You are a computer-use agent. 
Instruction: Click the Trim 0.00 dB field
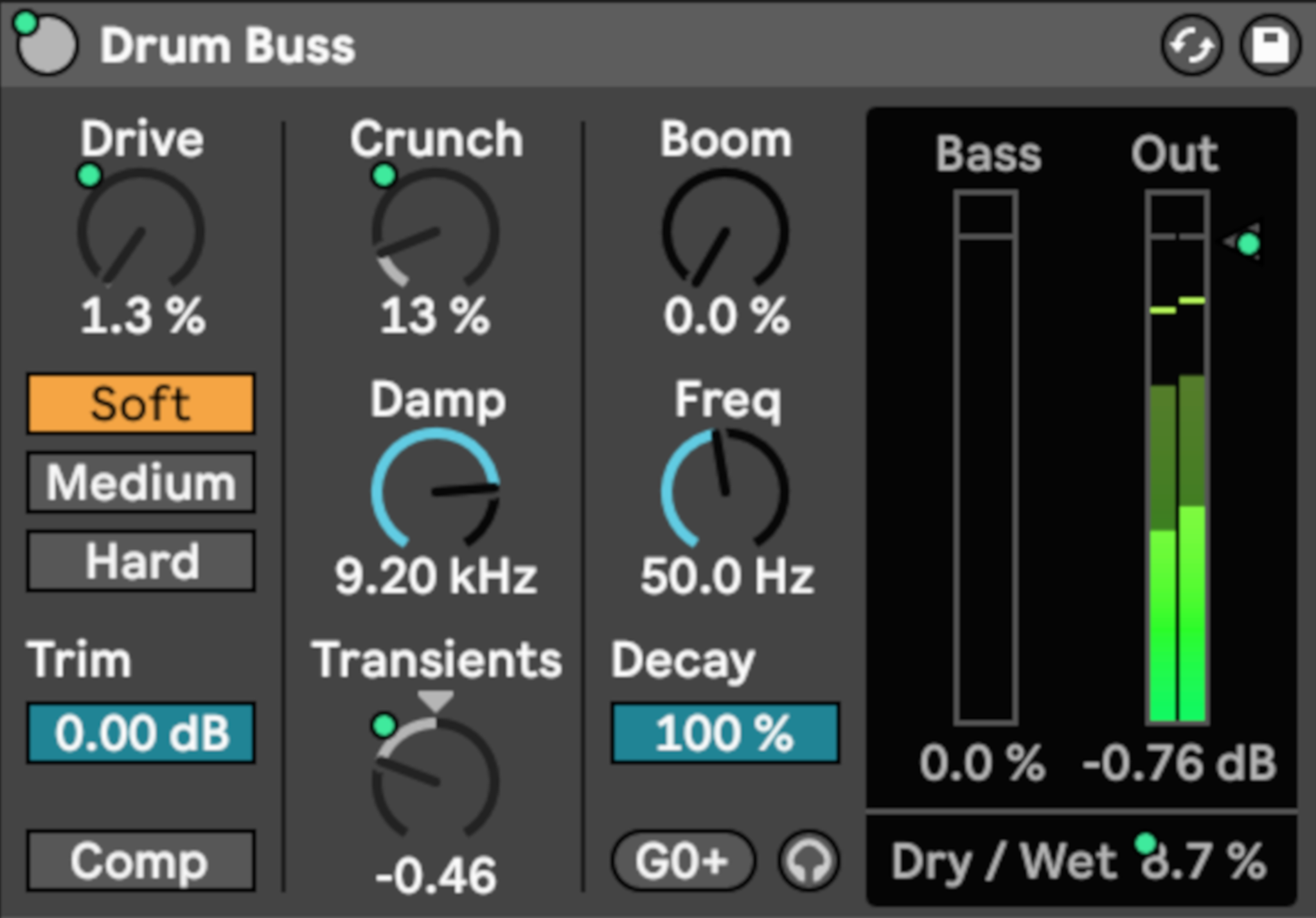coord(141,733)
